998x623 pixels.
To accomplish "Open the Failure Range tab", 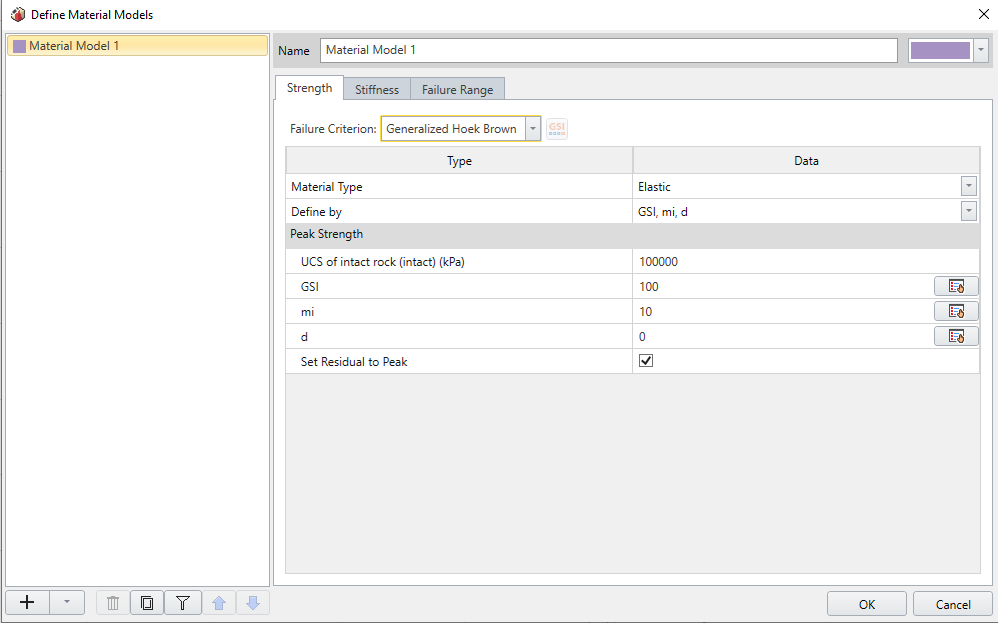I will (457, 89).
